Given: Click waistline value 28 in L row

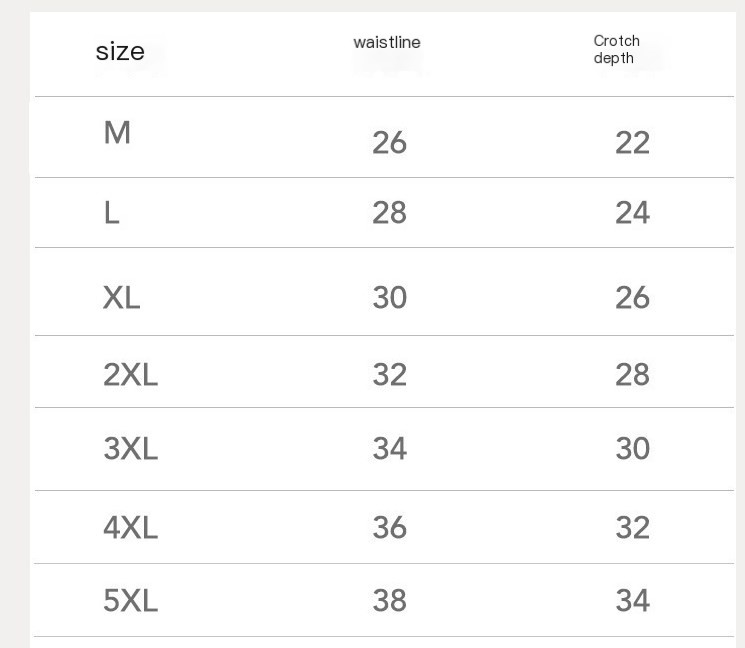Looking at the screenshot, I should point(389,212).
